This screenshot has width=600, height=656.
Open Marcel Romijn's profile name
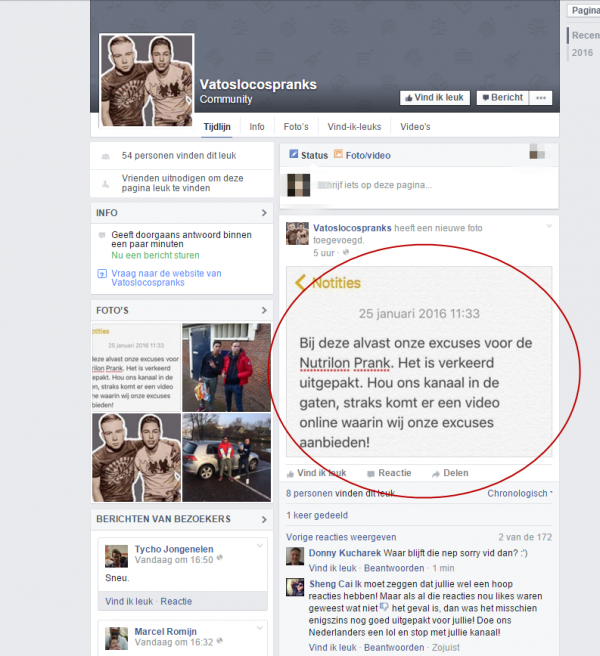pos(165,632)
